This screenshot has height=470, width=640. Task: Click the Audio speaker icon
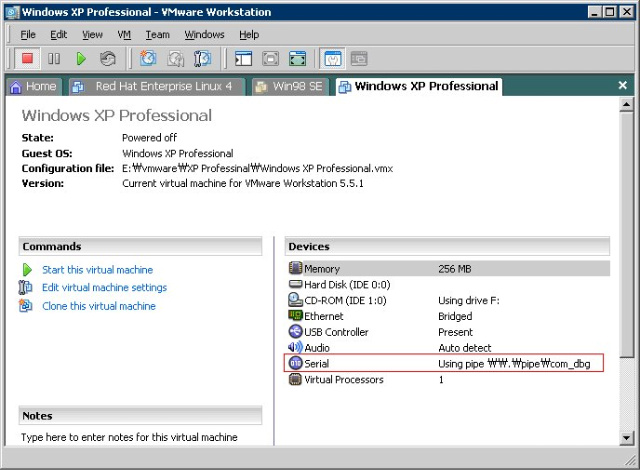coord(295,347)
